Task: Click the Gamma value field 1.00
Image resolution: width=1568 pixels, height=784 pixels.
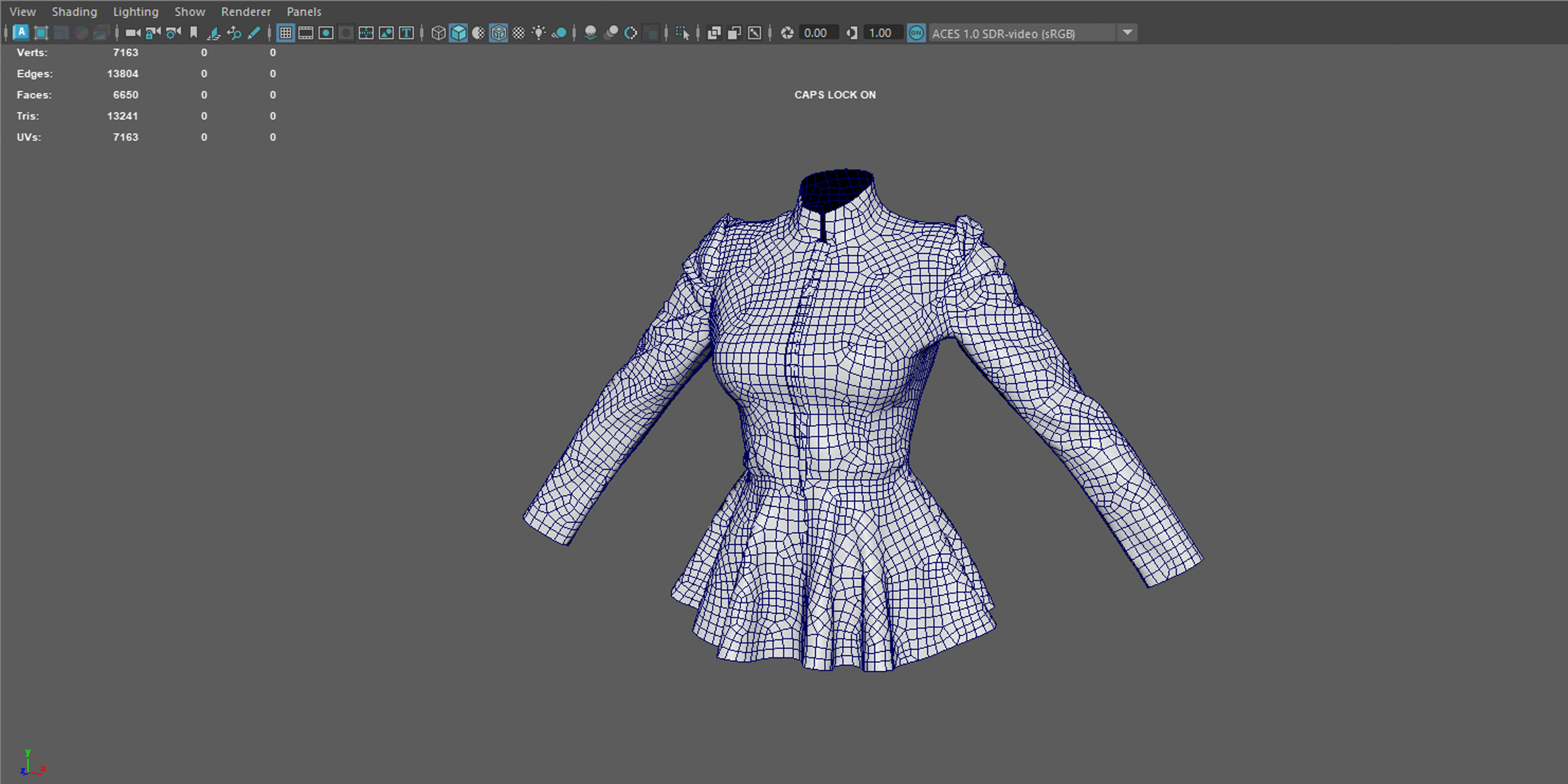Action: point(883,33)
